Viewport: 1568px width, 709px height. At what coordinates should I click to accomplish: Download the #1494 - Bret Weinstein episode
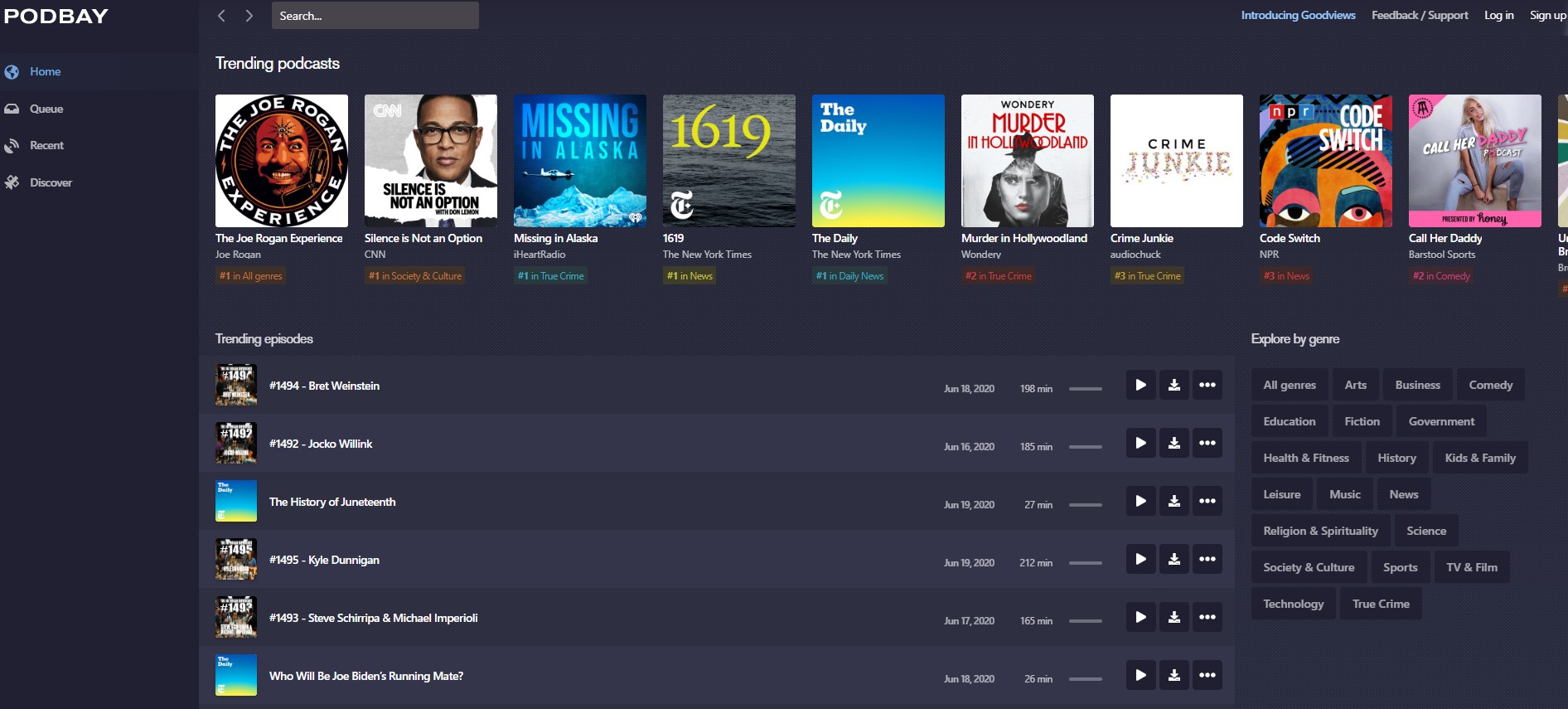coord(1174,385)
